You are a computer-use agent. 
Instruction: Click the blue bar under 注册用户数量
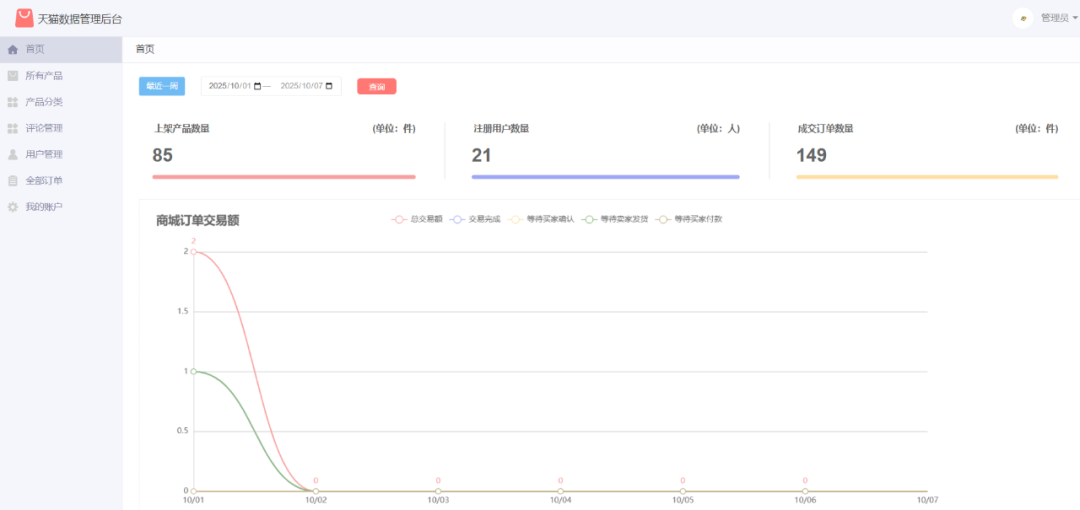point(605,177)
